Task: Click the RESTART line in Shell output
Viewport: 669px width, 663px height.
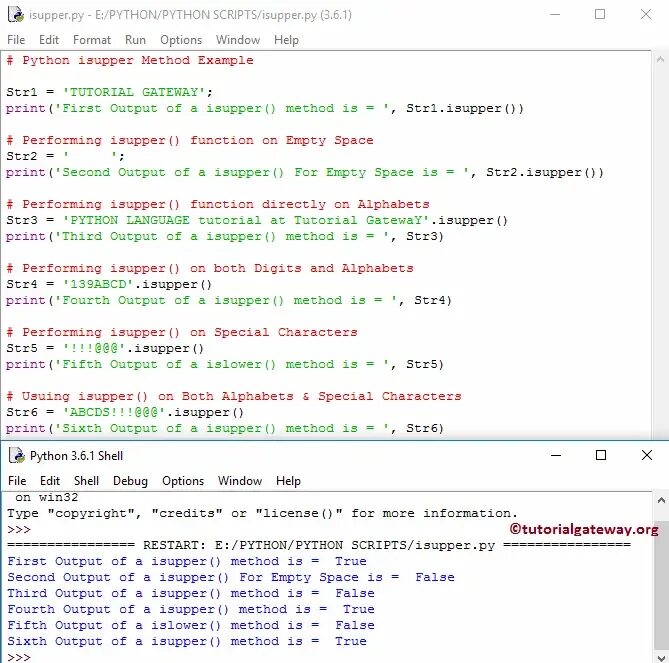Action: 319,545
